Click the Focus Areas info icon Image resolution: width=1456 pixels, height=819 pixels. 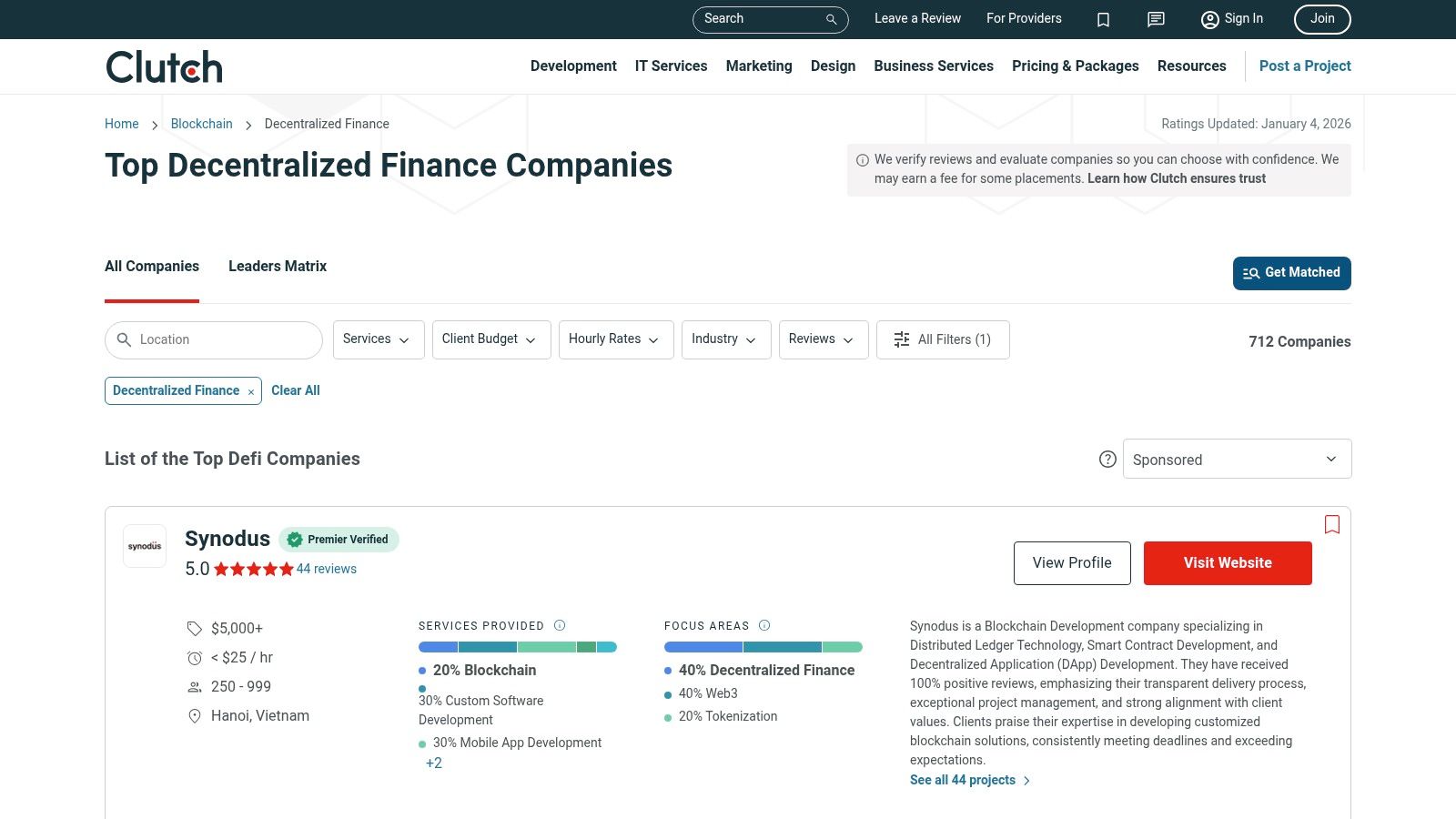tap(764, 625)
